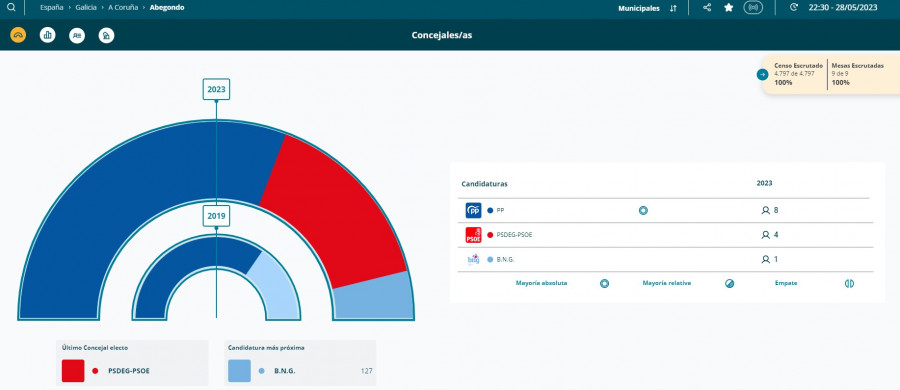
Task: Open the town hall pact icon
Action: point(106,35)
